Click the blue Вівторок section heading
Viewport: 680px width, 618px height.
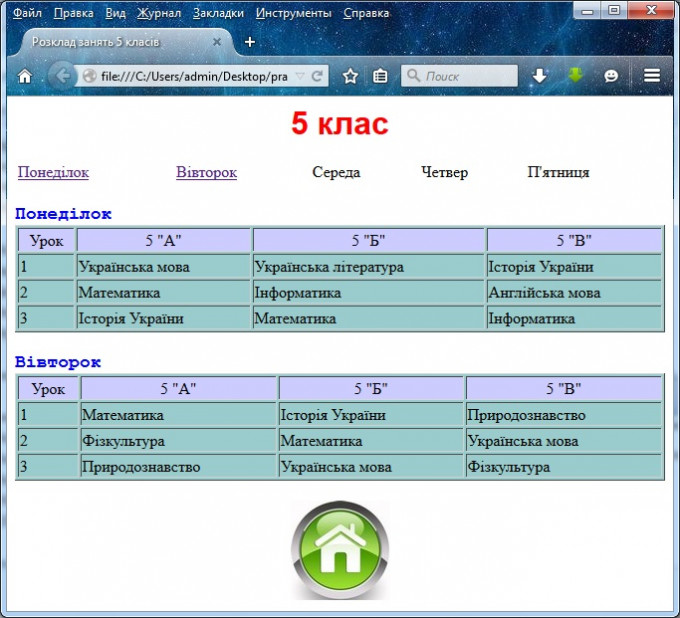[x=58, y=362]
